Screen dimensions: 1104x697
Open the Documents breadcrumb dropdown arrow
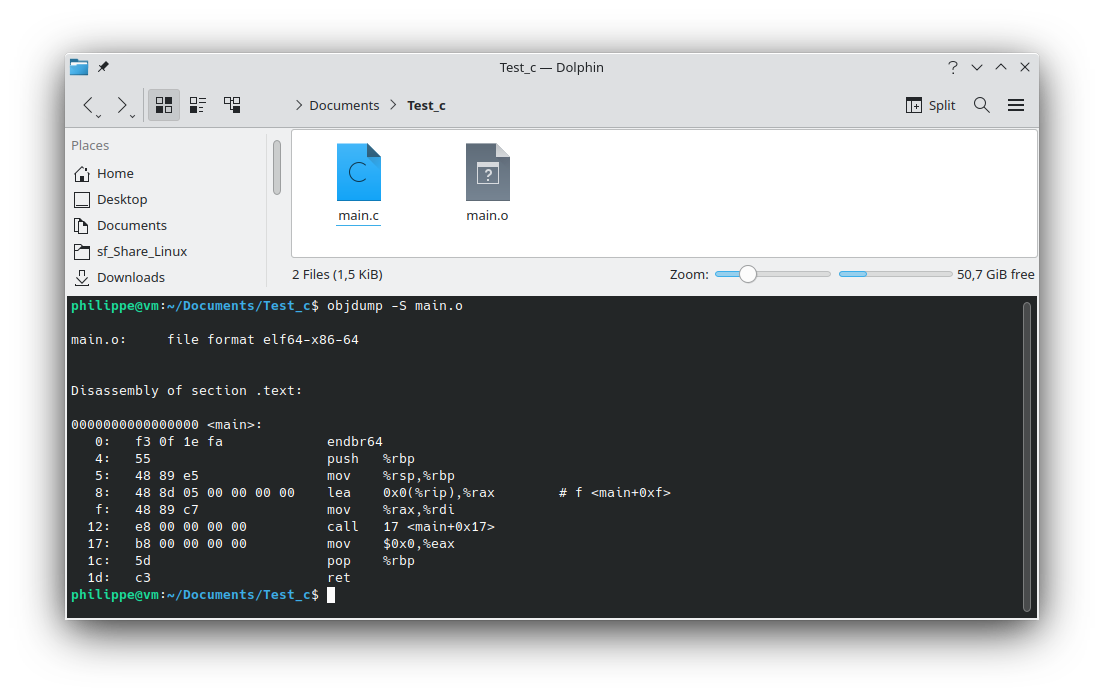coord(392,104)
